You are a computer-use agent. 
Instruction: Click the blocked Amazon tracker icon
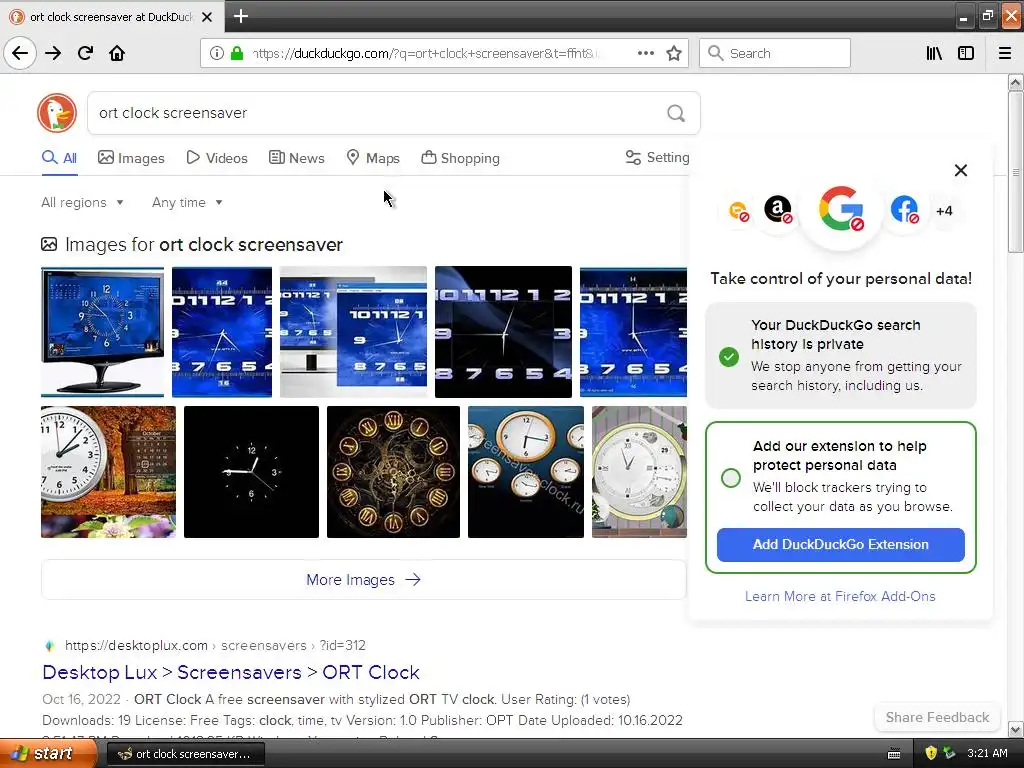[x=778, y=210]
